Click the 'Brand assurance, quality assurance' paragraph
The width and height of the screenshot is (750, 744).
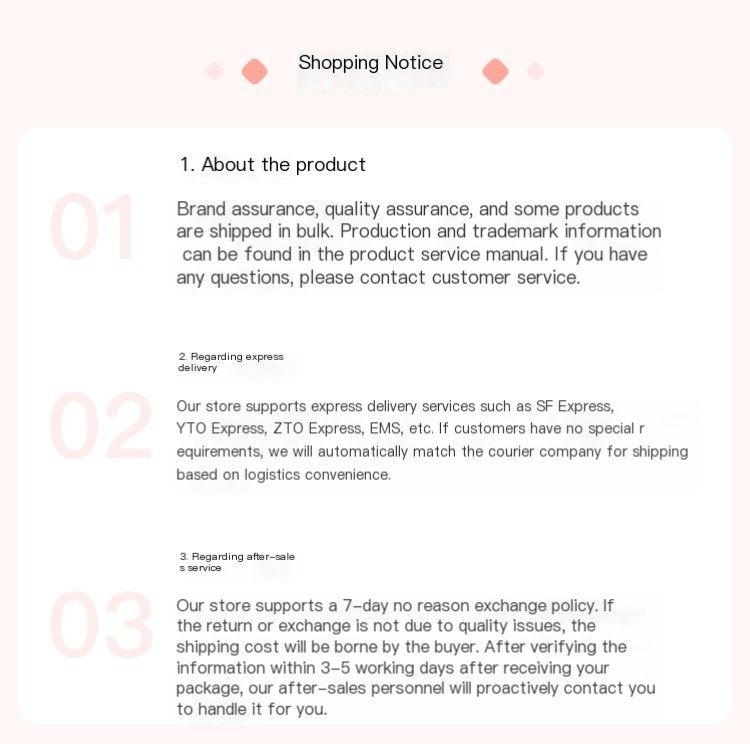[x=419, y=243]
